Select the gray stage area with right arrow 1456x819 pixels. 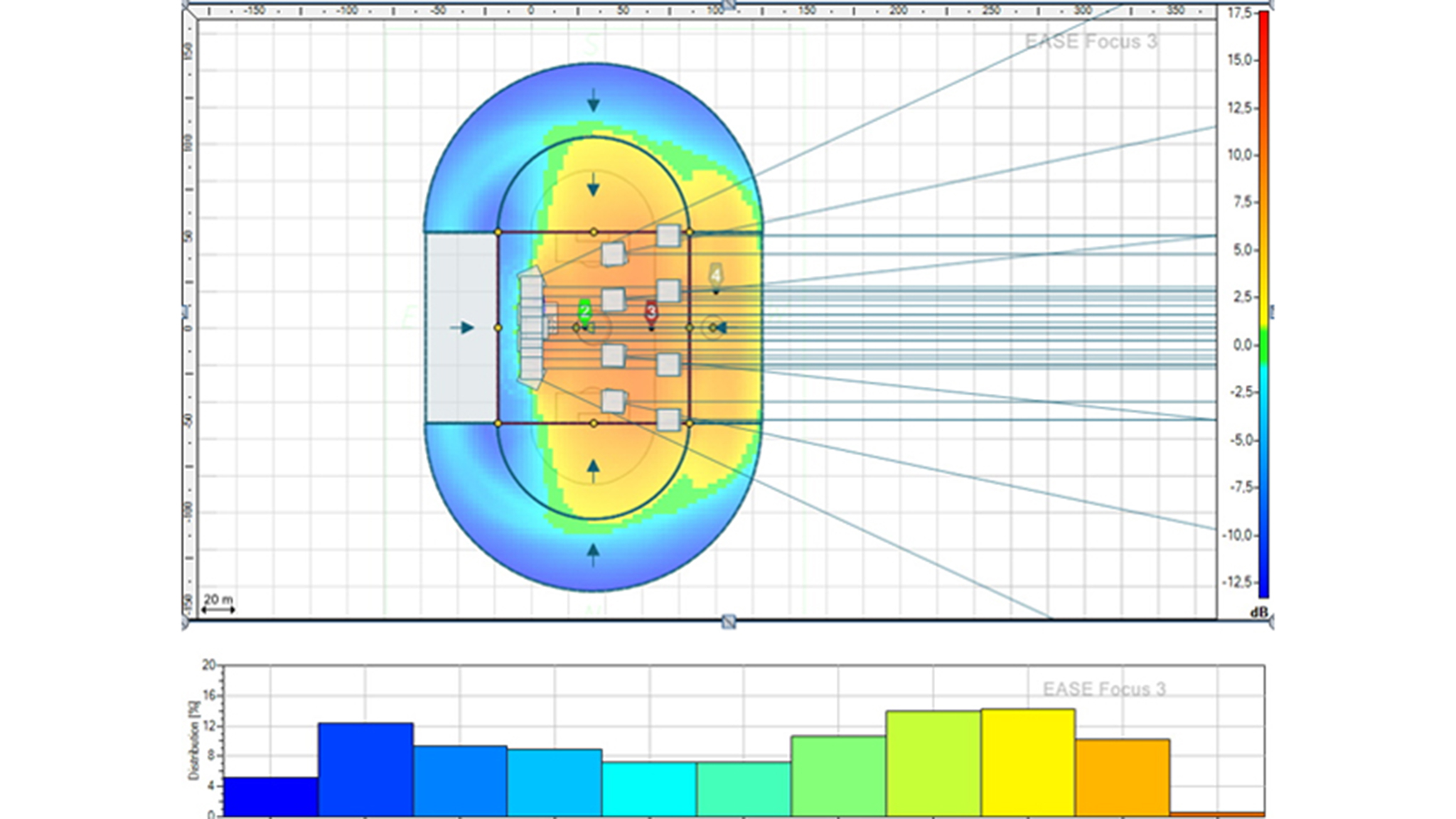[461, 327]
